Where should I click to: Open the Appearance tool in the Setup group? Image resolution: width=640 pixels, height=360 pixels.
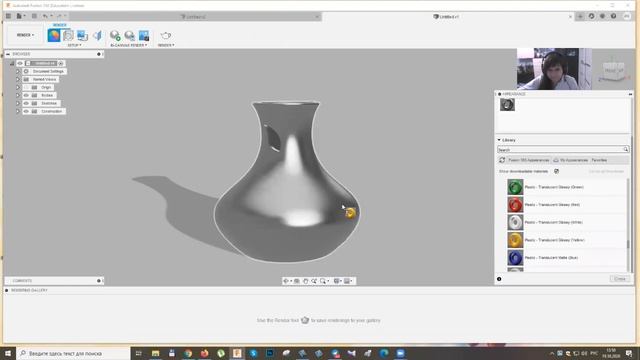tap(53, 36)
